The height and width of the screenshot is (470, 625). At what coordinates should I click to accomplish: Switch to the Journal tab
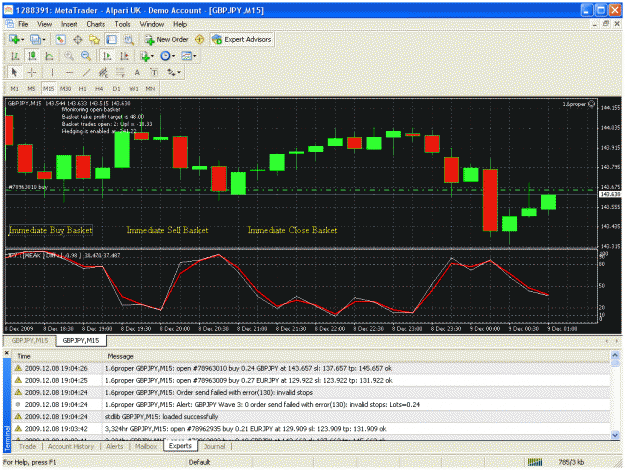[214, 446]
